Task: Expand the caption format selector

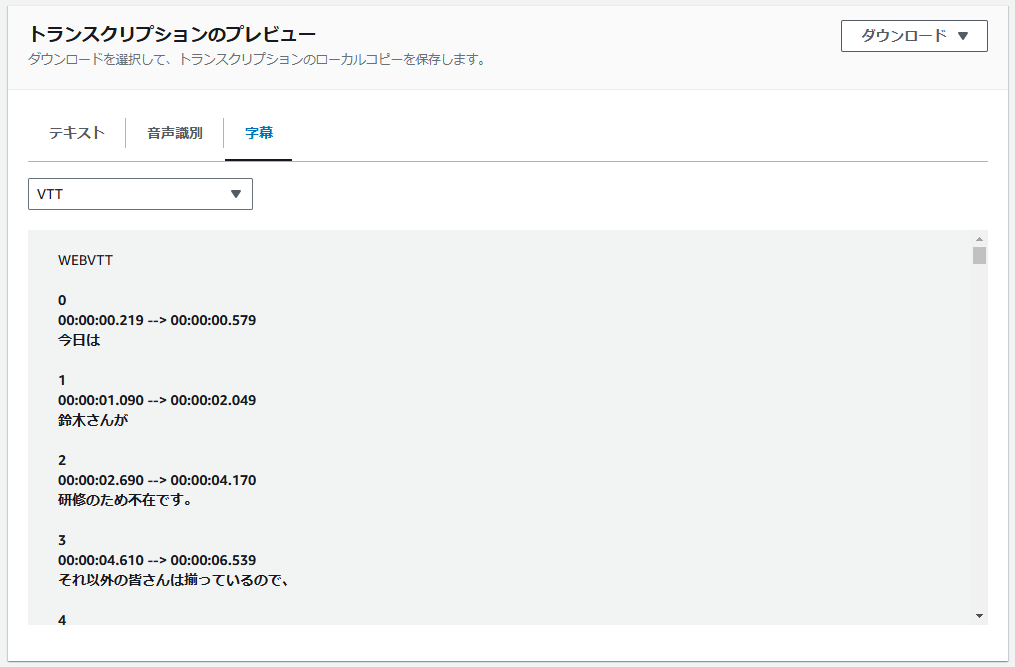Action: point(140,194)
